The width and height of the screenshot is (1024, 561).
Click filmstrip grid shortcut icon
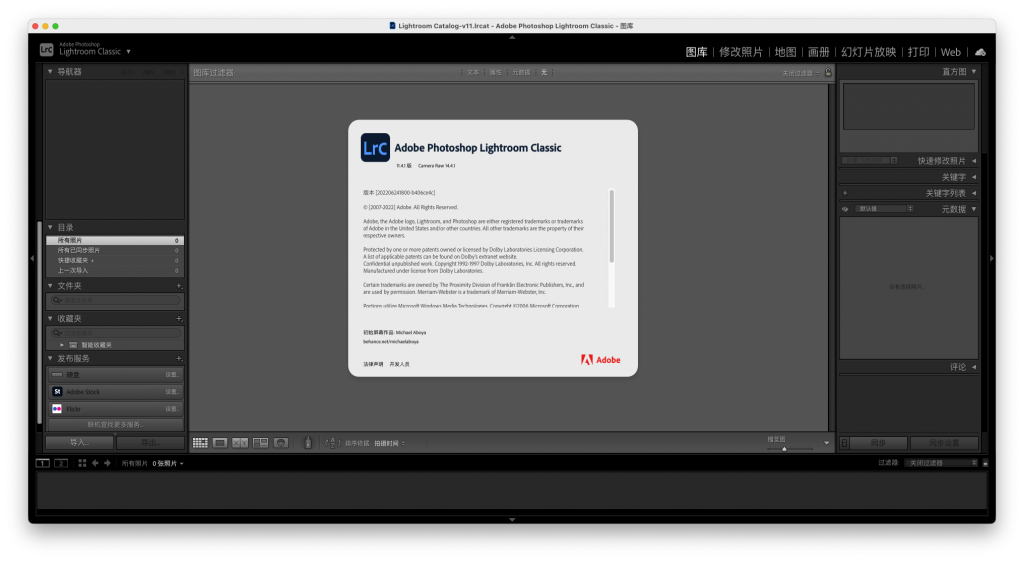click(x=82, y=463)
